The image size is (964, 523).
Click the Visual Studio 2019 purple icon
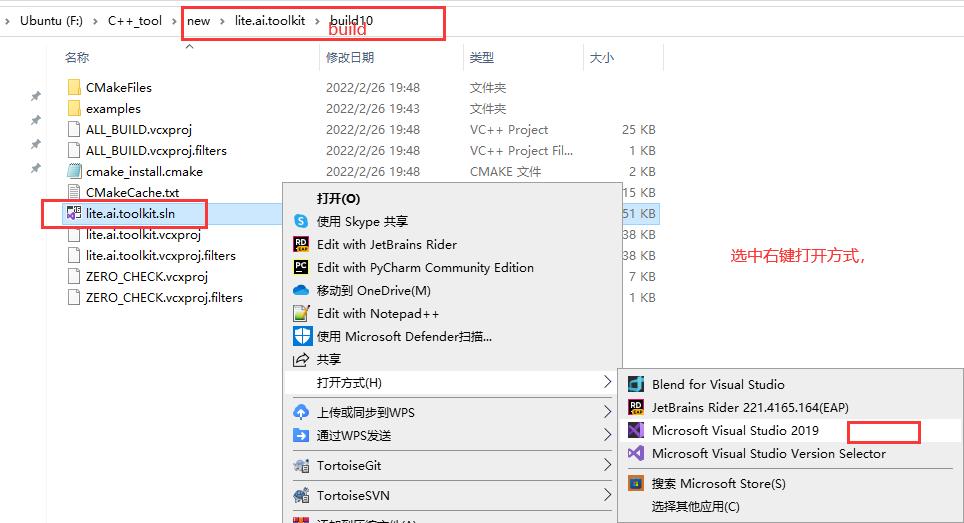tap(636, 430)
